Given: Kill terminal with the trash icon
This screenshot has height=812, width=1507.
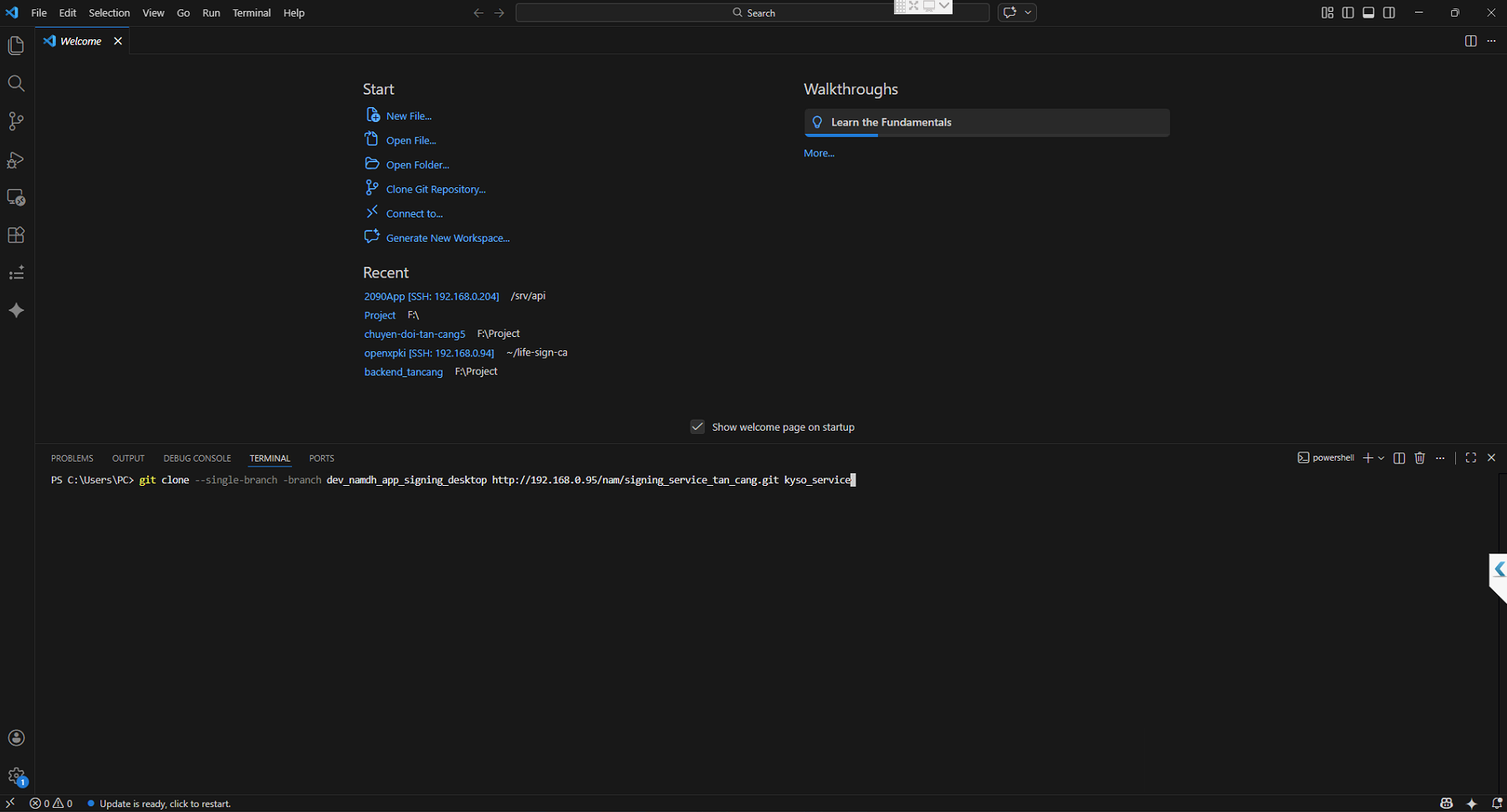Looking at the screenshot, I should pos(1419,457).
